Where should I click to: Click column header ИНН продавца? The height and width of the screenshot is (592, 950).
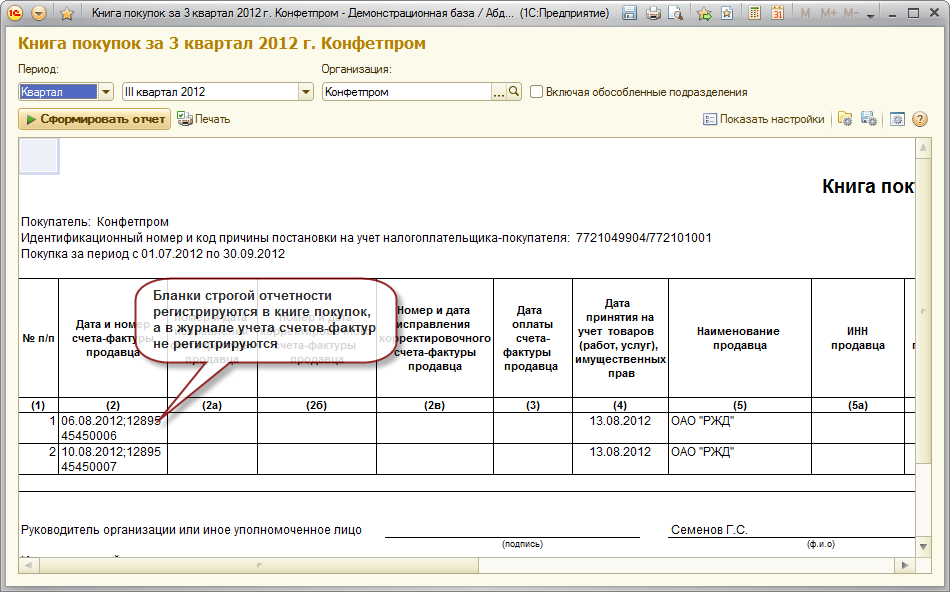(x=857, y=338)
